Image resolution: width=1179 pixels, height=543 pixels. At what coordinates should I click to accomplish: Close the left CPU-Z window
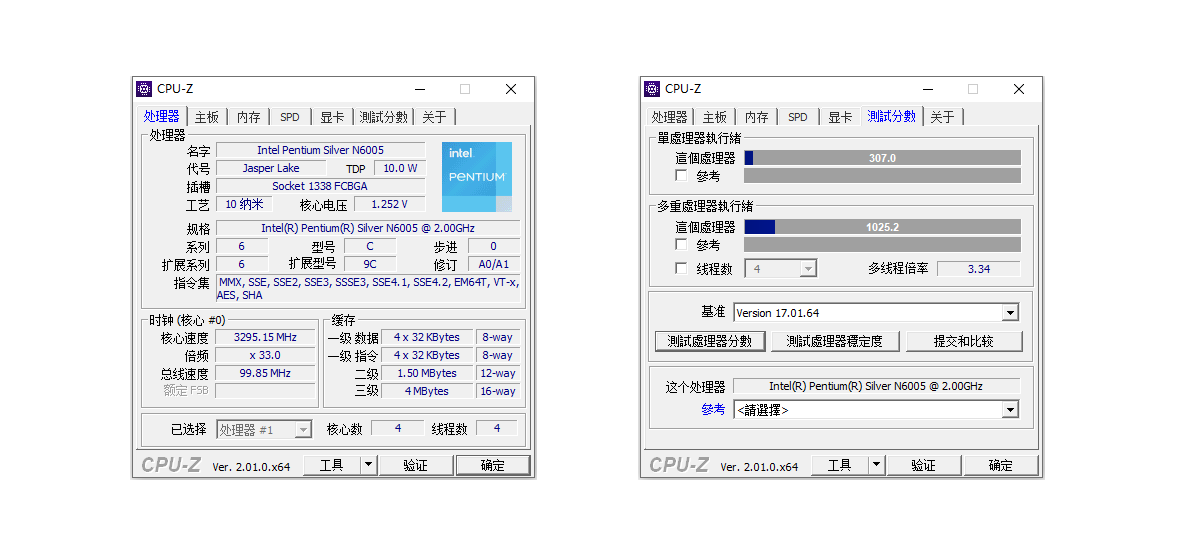511,89
